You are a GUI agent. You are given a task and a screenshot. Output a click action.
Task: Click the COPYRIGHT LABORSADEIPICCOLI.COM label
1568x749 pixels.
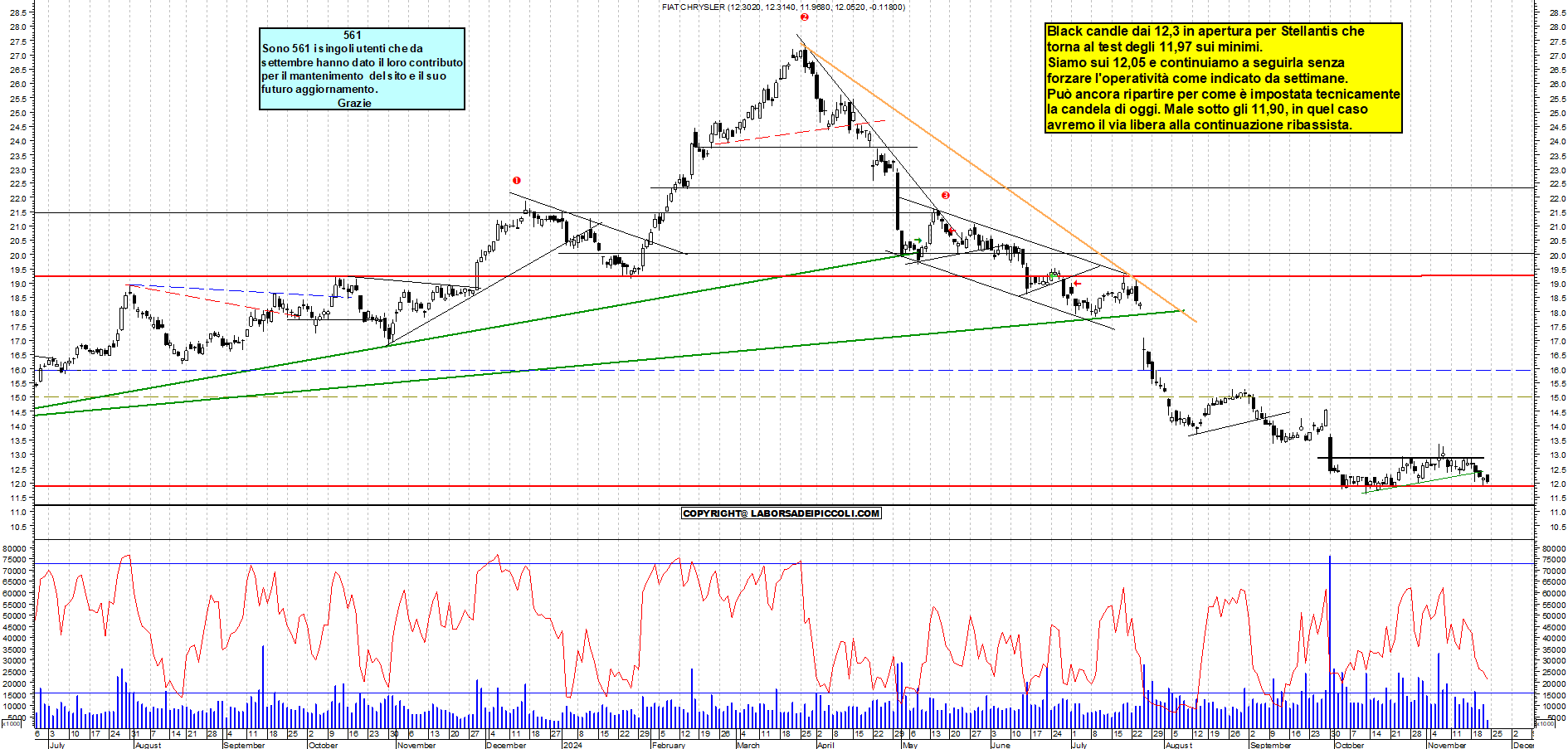pyautogui.click(x=781, y=513)
